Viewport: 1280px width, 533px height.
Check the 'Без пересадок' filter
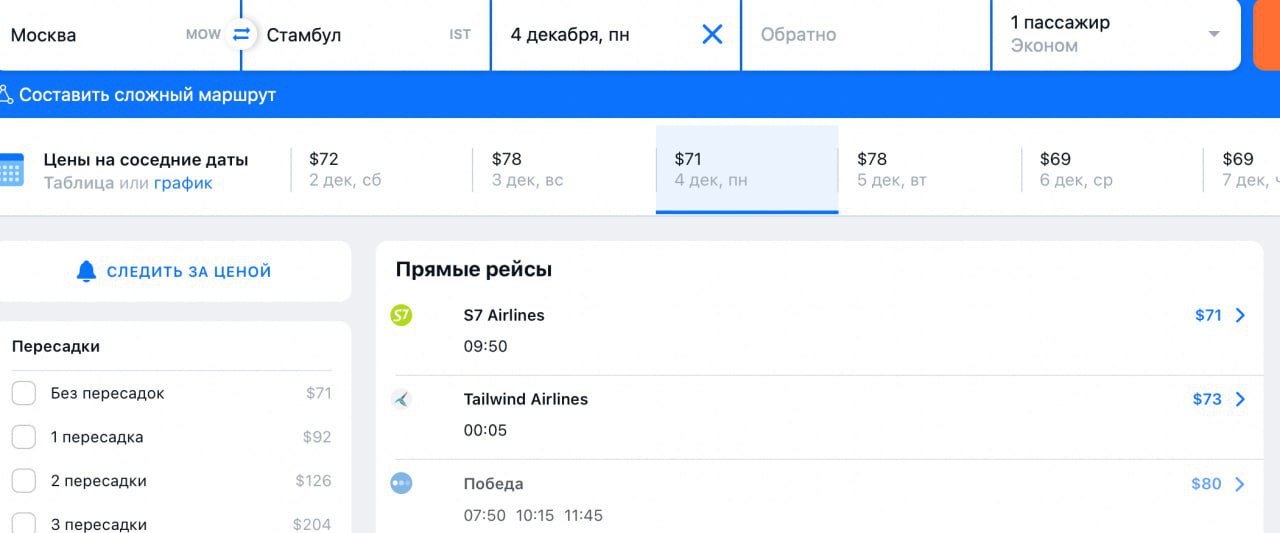tap(24, 393)
